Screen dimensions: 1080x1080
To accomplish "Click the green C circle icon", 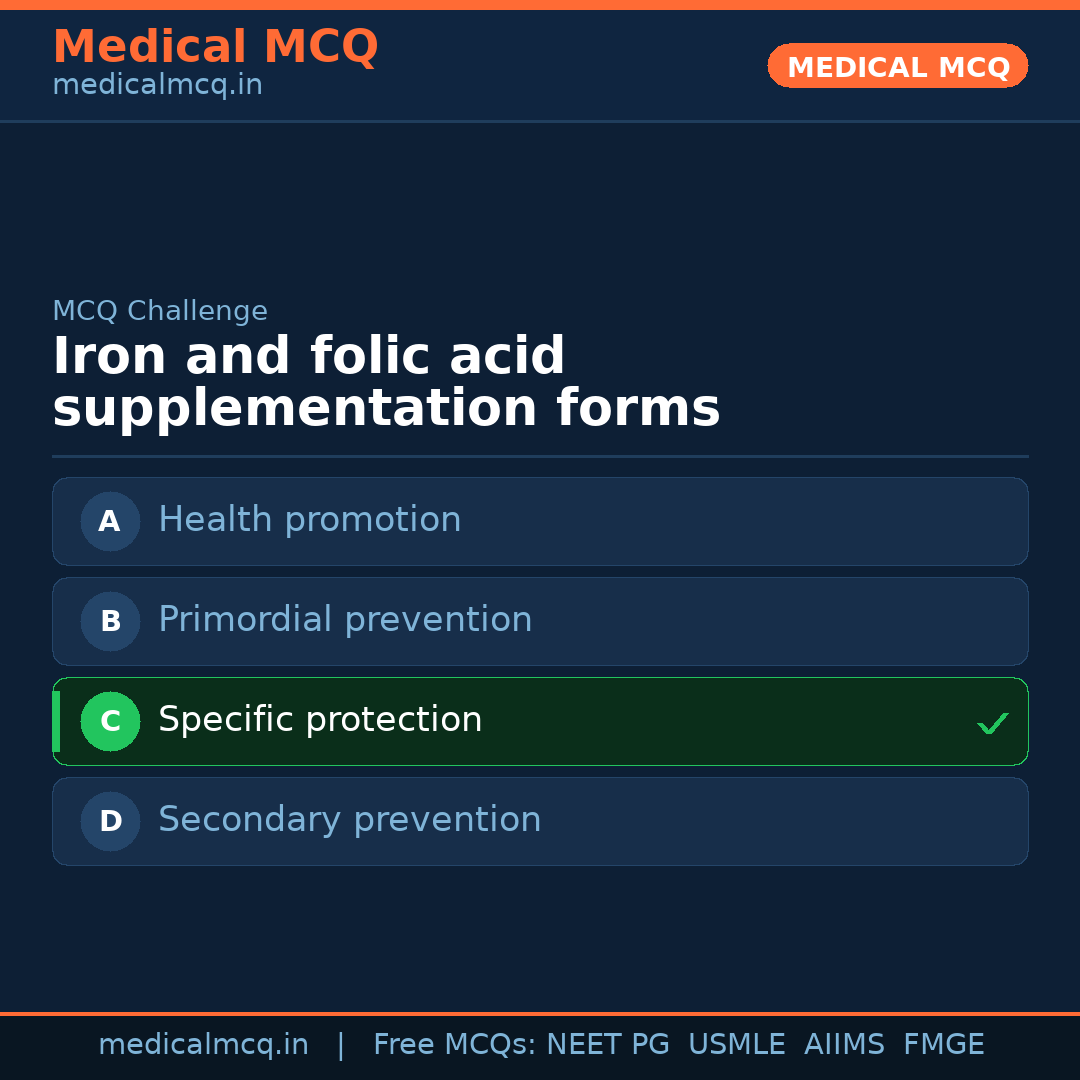I will coord(110,721).
